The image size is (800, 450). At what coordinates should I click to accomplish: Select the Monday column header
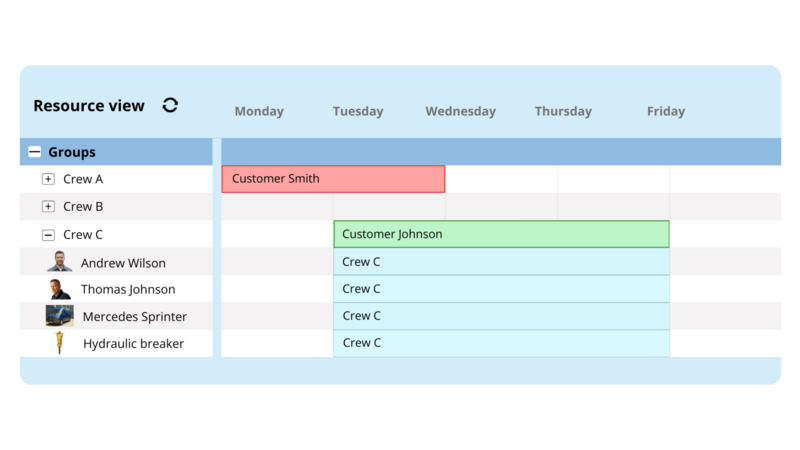click(259, 111)
